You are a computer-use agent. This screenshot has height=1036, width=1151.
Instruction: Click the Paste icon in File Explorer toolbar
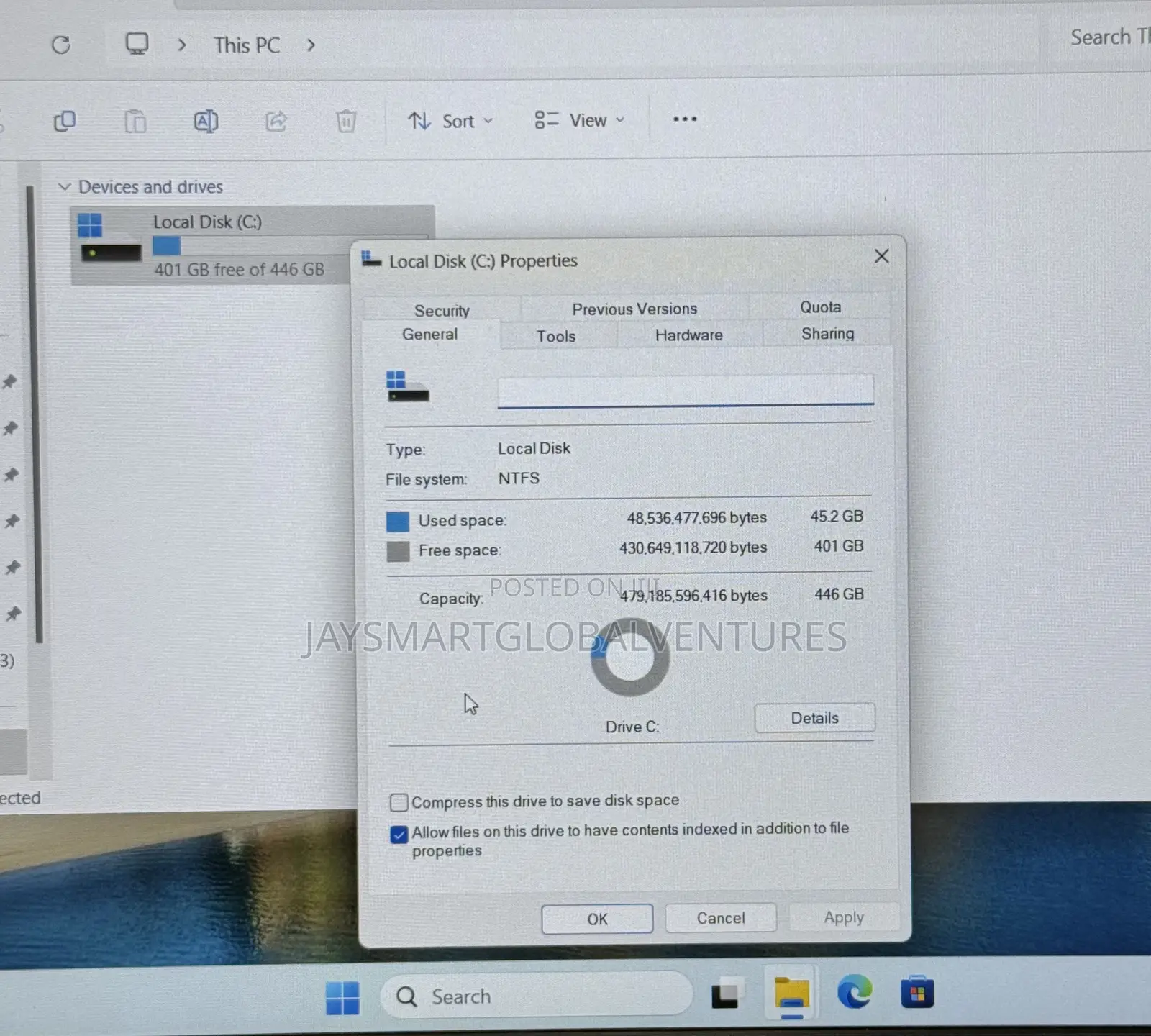(x=135, y=121)
